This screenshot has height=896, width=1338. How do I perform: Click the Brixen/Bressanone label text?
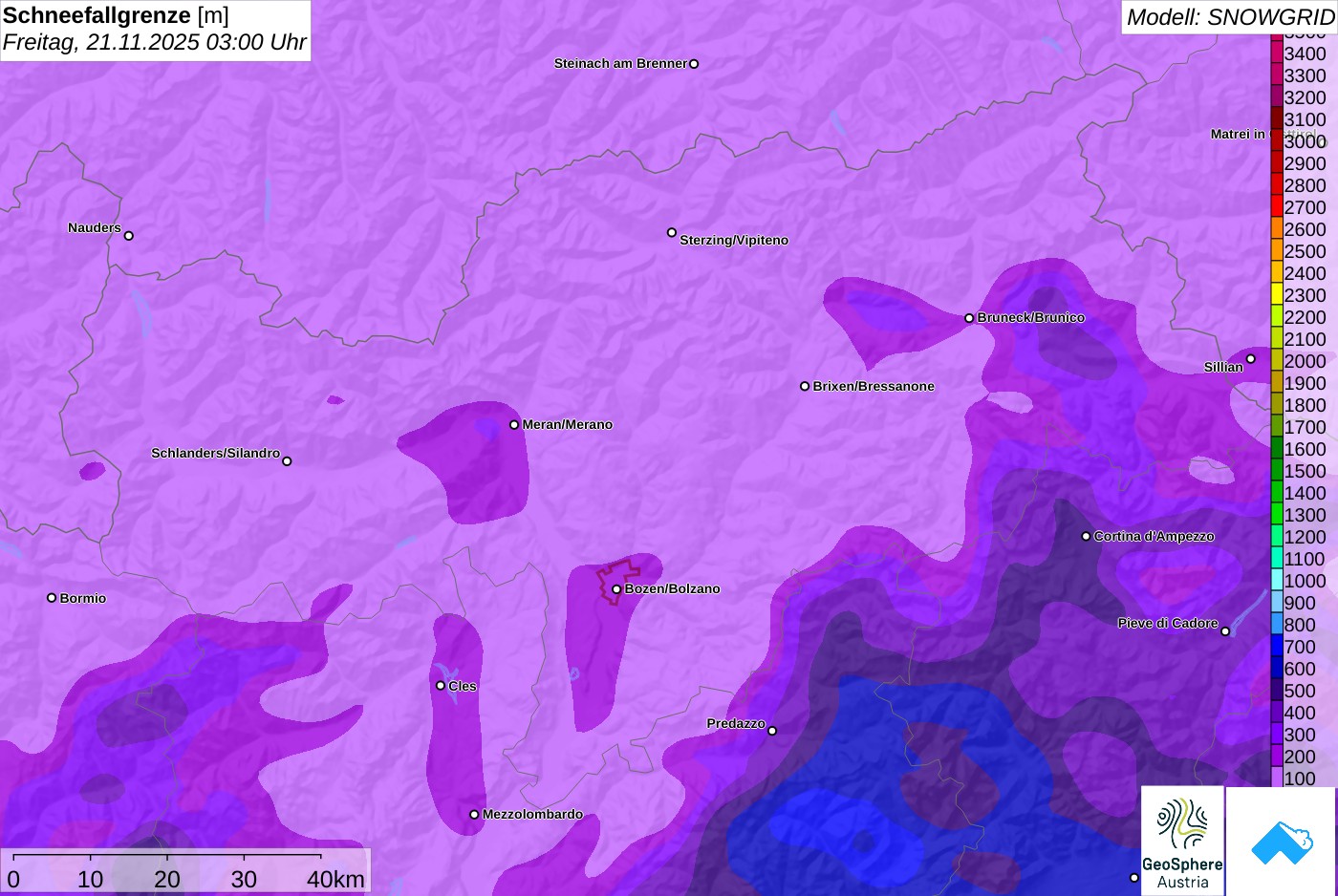(x=874, y=386)
